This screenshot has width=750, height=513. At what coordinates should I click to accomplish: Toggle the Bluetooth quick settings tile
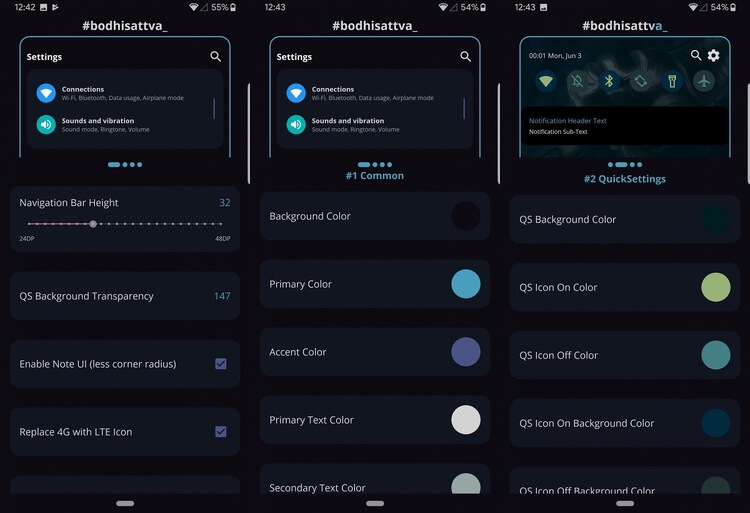point(608,81)
